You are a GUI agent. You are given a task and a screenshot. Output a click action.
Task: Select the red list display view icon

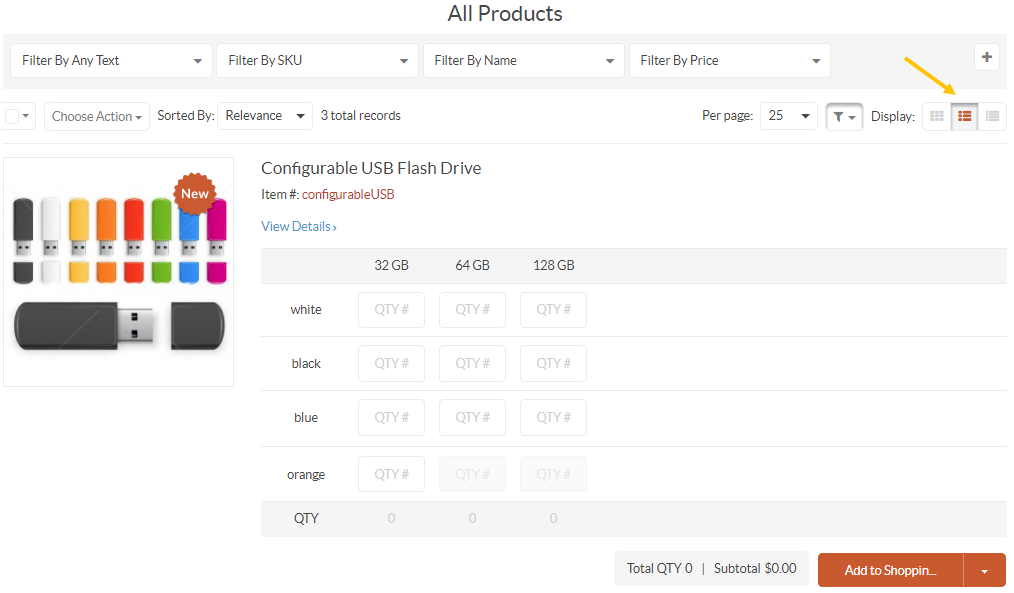(x=964, y=116)
